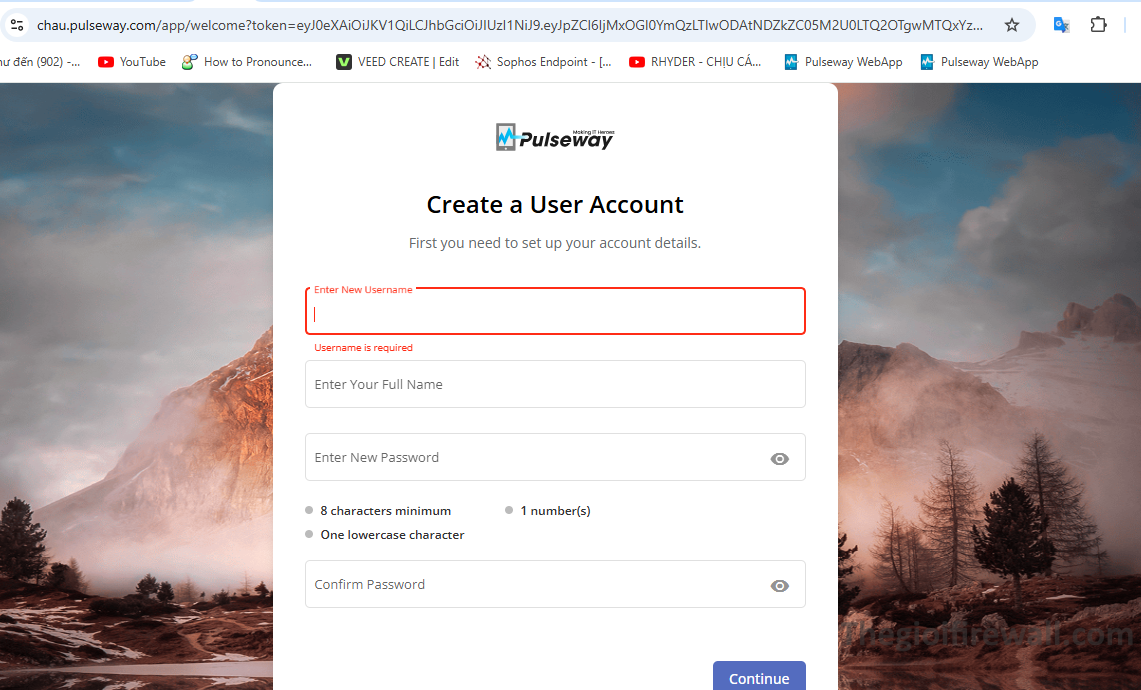The height and width of the screenshot is (690, 1141).
Task: Open the last Pulseway WebApp bookmark
Action: (979, 62)
